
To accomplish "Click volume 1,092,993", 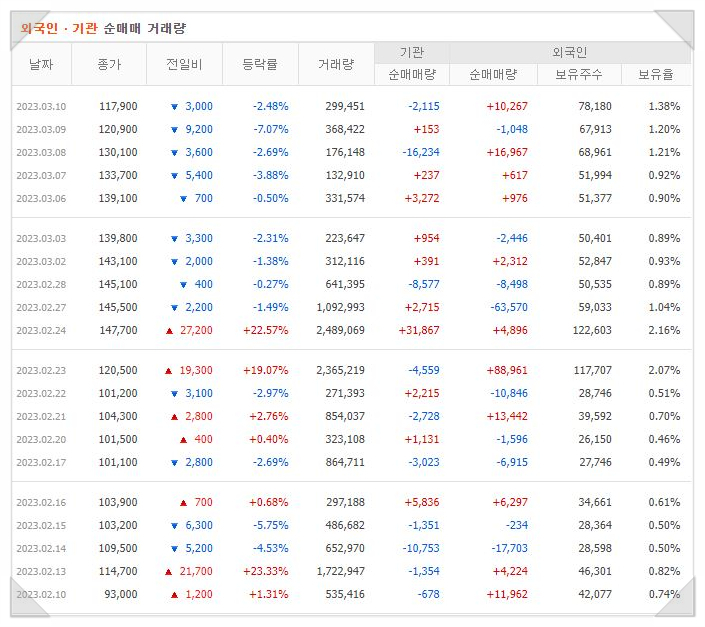I will 340,307.
